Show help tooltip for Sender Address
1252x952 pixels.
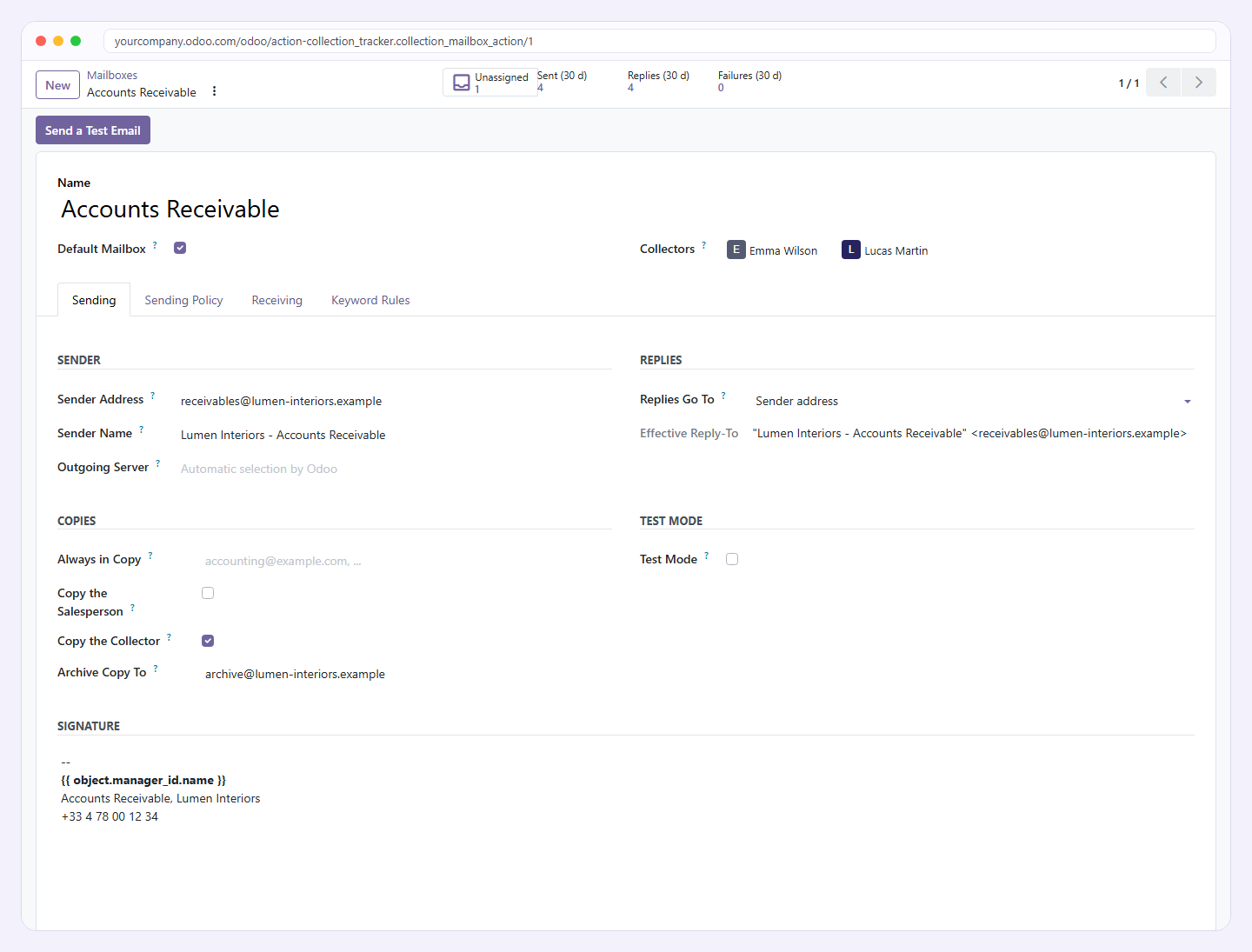[x=153, y=396]
